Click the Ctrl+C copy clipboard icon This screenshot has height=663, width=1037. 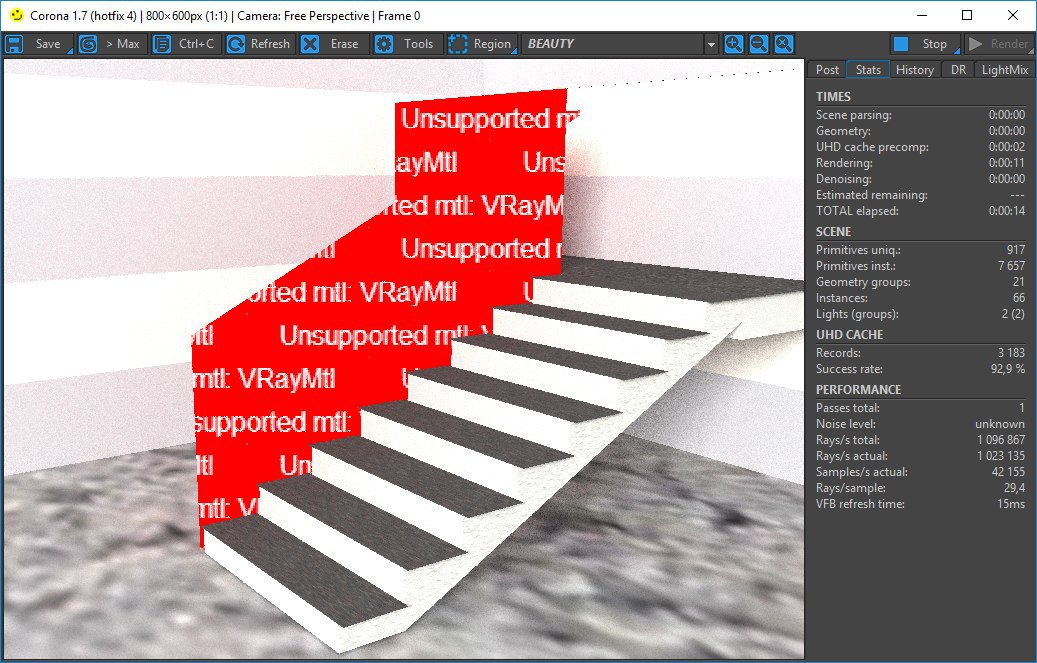pos(161,44)
